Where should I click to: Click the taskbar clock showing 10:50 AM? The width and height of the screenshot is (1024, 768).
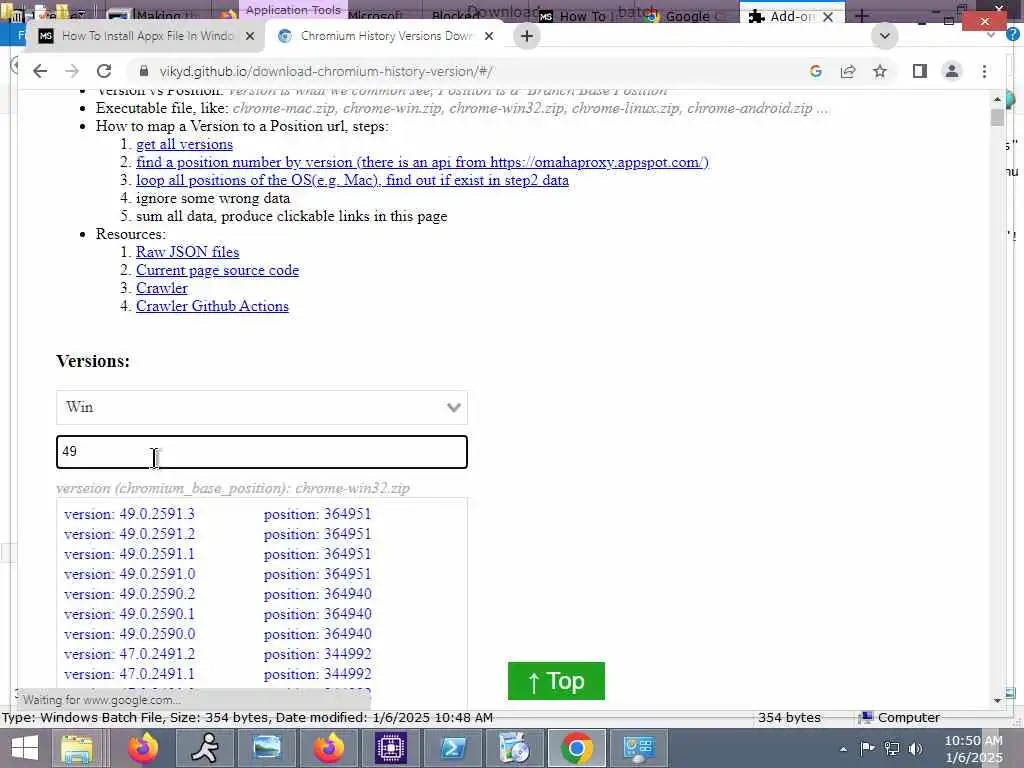973,749
